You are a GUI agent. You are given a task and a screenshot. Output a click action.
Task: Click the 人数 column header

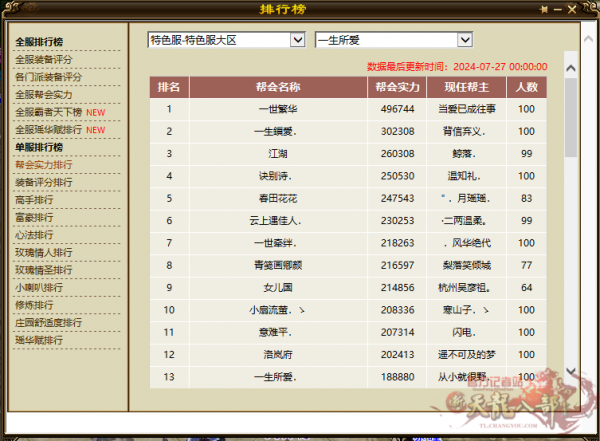click(527, 87)
